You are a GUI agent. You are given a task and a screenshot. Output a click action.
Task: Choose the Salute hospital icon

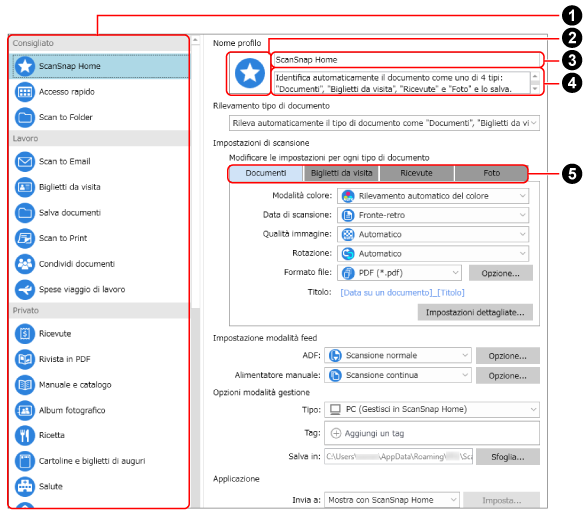tap(25, 486)
